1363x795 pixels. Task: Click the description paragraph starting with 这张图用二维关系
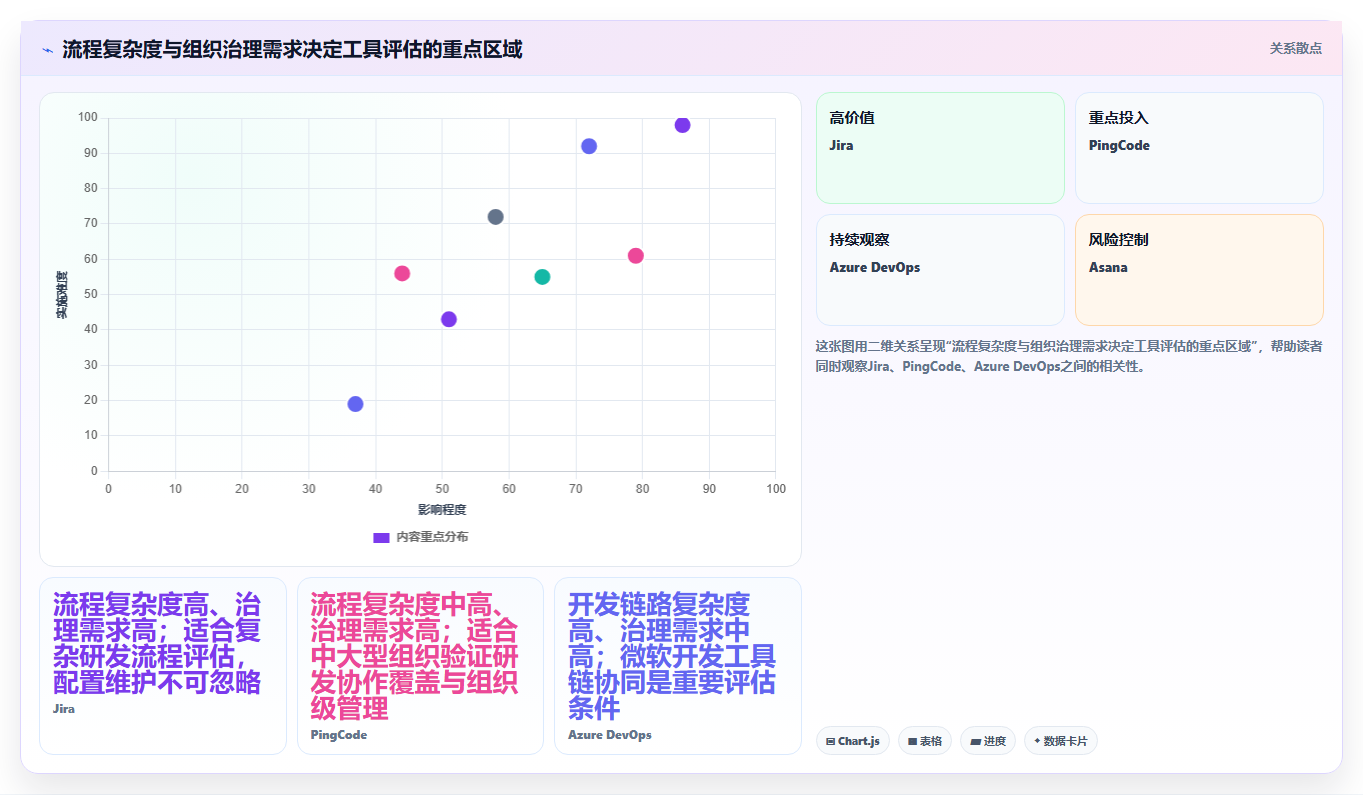point(1069,356)
